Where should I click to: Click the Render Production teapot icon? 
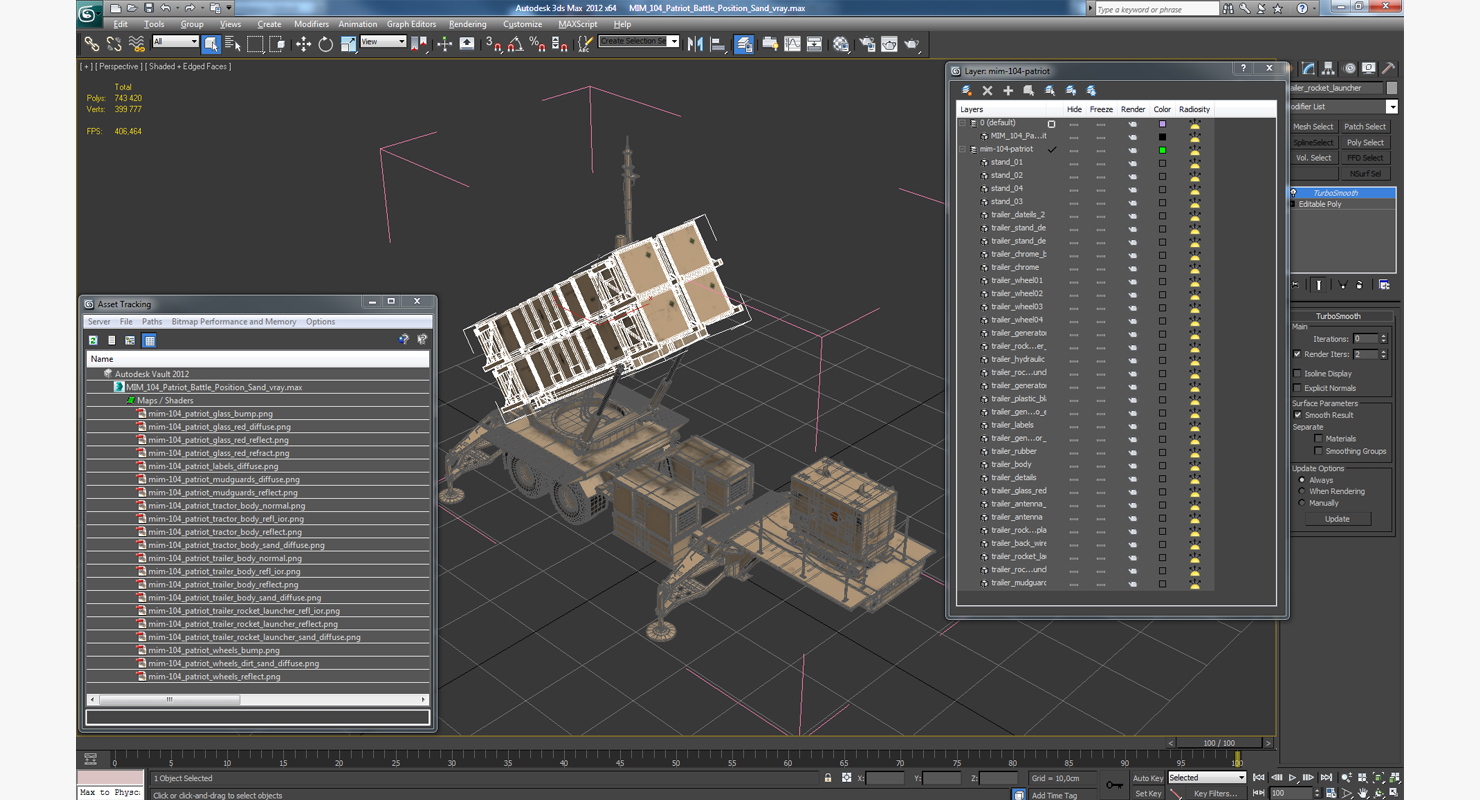click(x=912, y=44)
